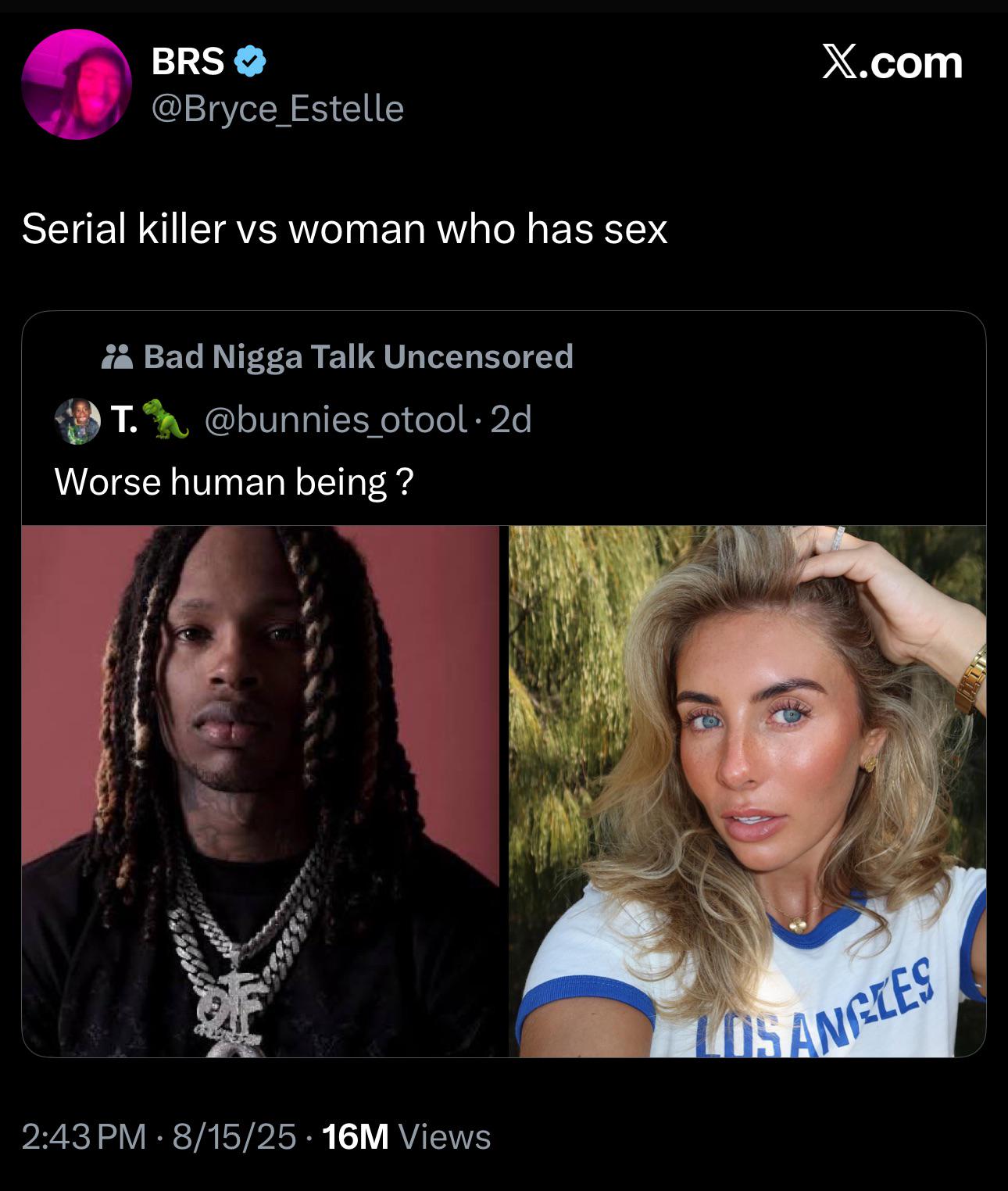The image size is (1008, 1191).
Task: Open the community name link above the quote
Action: tap(359, 357)
